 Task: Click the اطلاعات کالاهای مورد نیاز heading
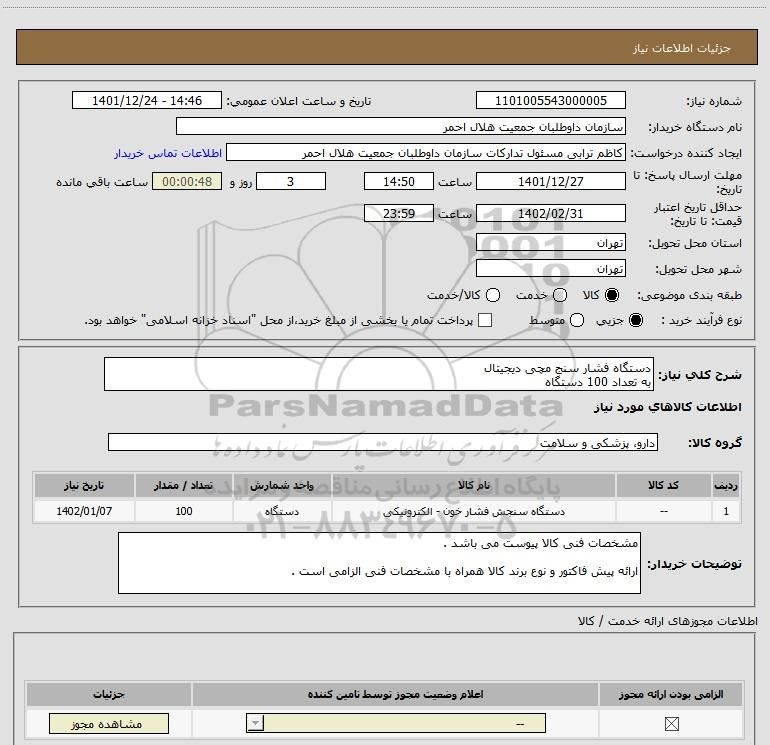(x=667, y=407)
